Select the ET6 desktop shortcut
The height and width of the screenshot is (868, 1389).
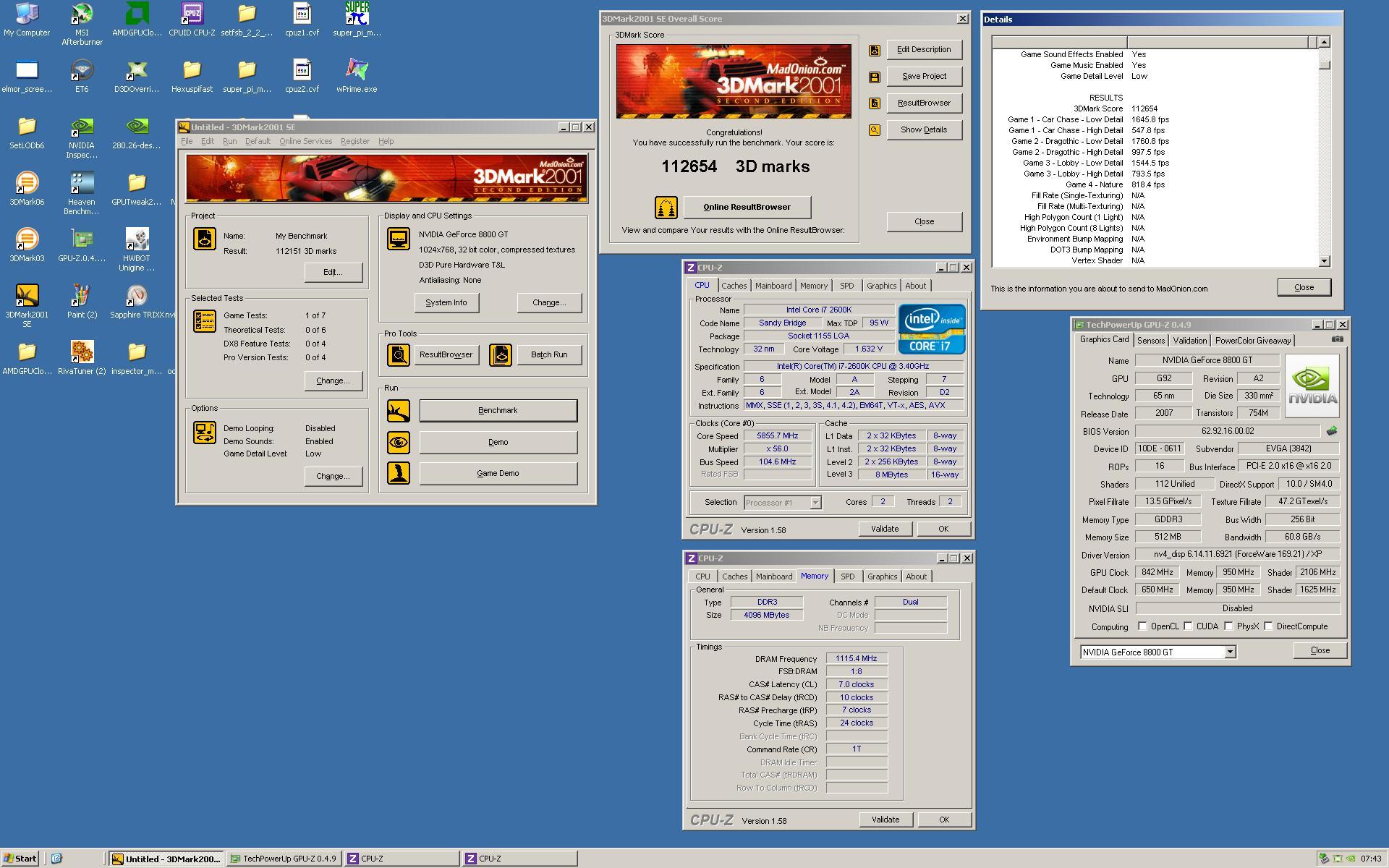pos(82,75)
